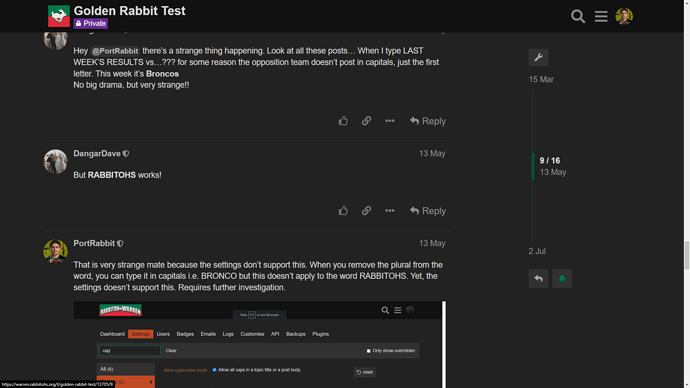Viewport: 690px width, 388px height.
Task: Like the Broncos capitals post
Action: point(343,121)
